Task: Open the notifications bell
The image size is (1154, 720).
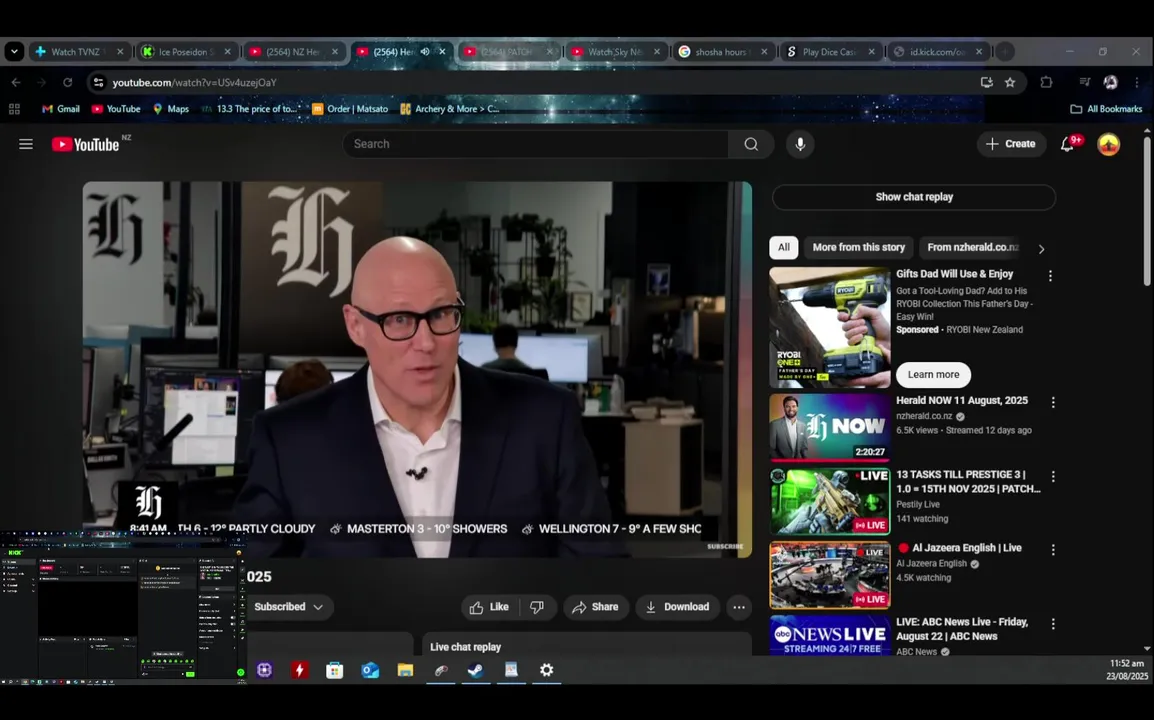Action: tap(1067, 144)
